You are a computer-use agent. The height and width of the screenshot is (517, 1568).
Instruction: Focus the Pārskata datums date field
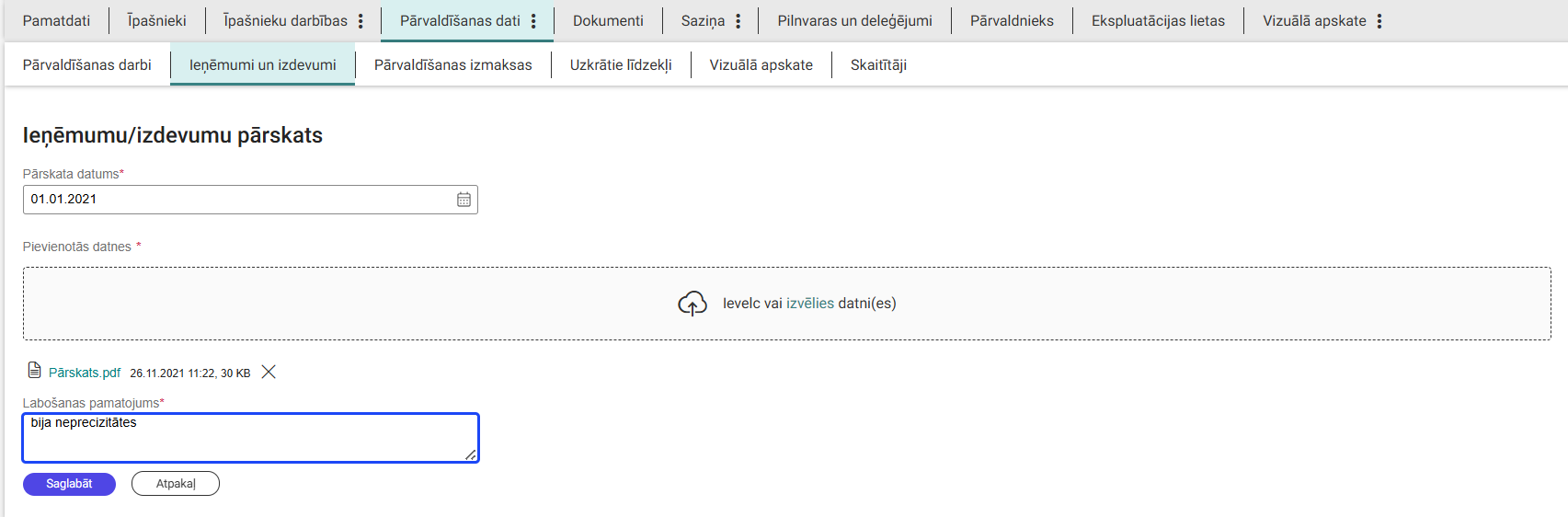click(x=239, y=200)
